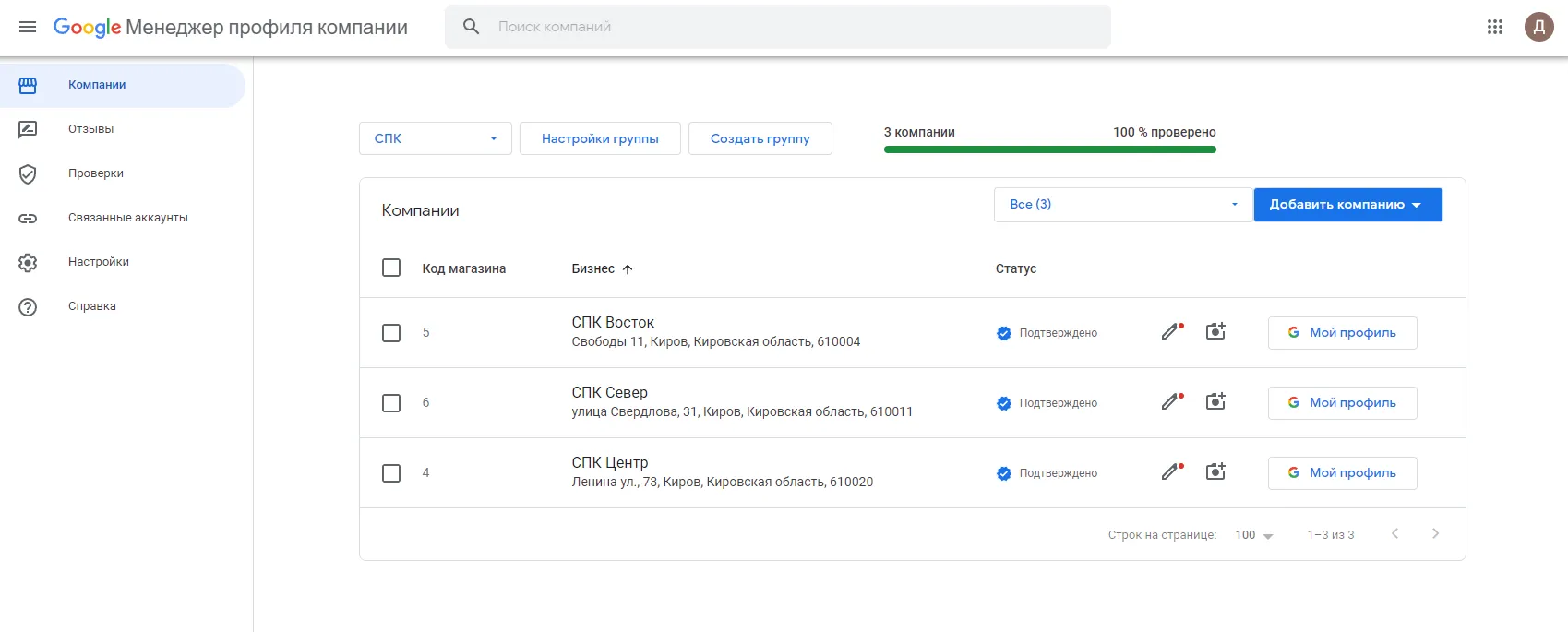Open the account avatar Д
Viewport: 1568px width, 632px height.
click(1539, 27)
